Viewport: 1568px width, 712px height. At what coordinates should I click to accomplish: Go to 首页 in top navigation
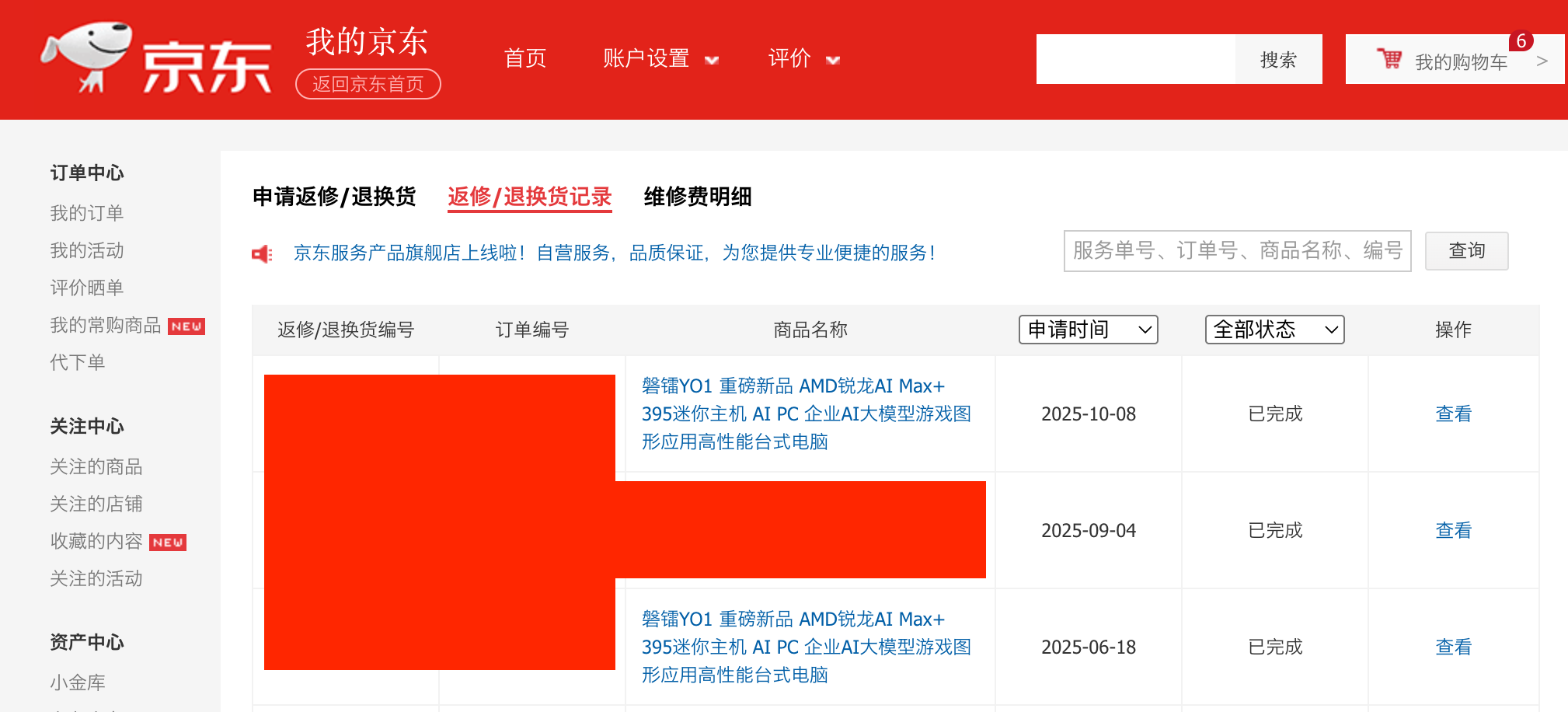pos(525,59)
